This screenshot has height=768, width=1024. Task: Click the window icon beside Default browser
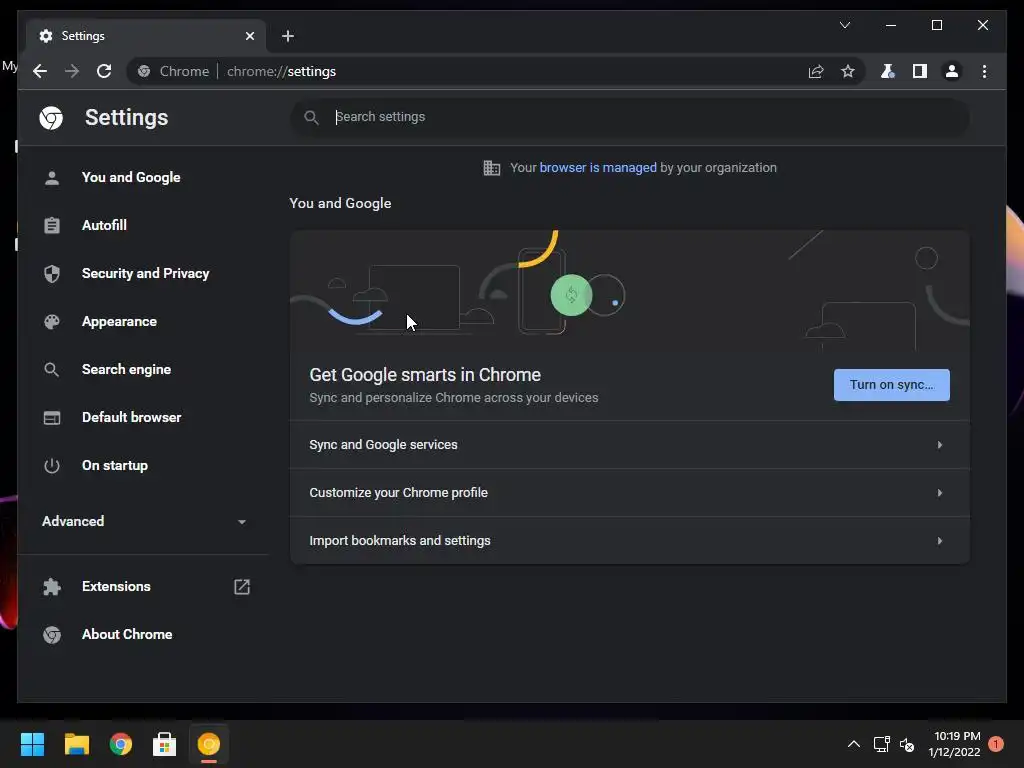[x=52, y=417]
